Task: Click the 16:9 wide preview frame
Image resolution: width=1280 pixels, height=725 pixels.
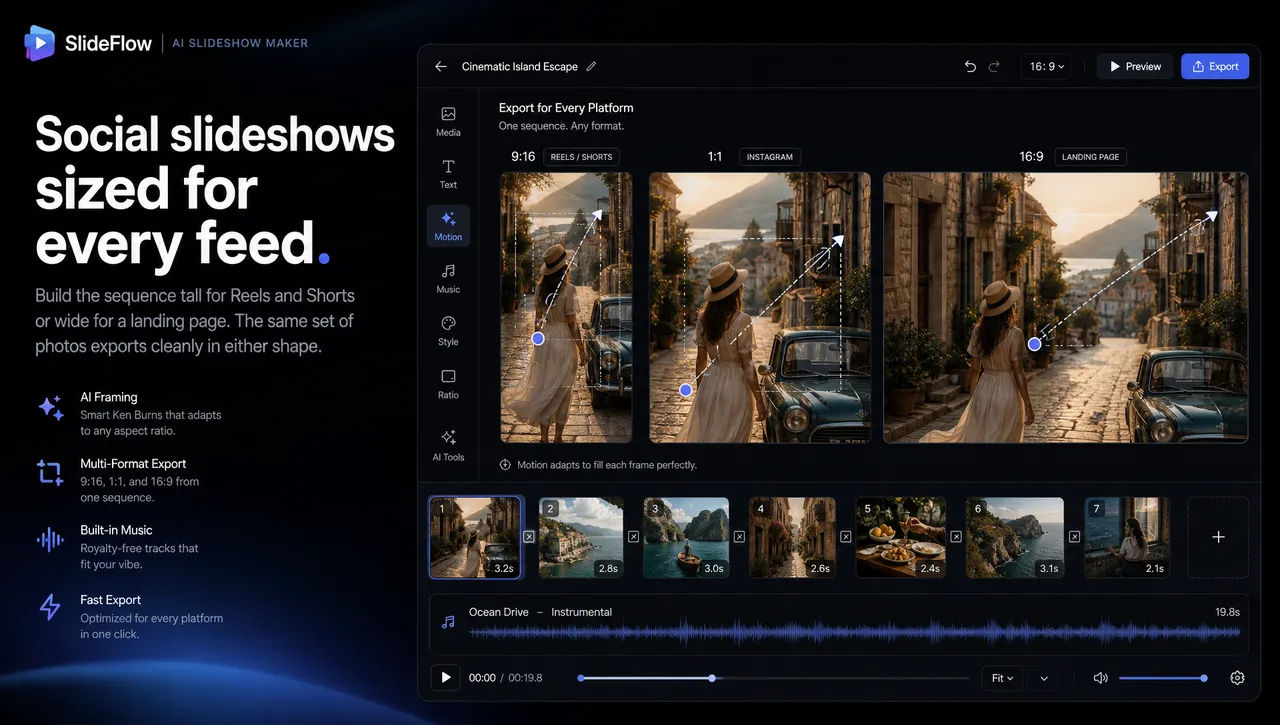Action: [1066, 308]
